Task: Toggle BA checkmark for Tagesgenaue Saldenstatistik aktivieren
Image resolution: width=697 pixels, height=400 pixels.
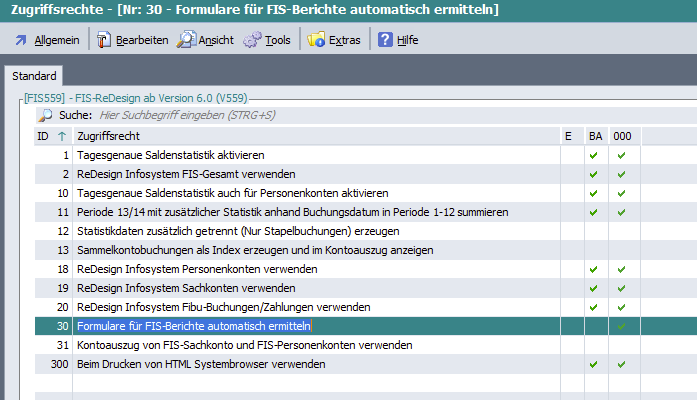Action: click(594, 156)
